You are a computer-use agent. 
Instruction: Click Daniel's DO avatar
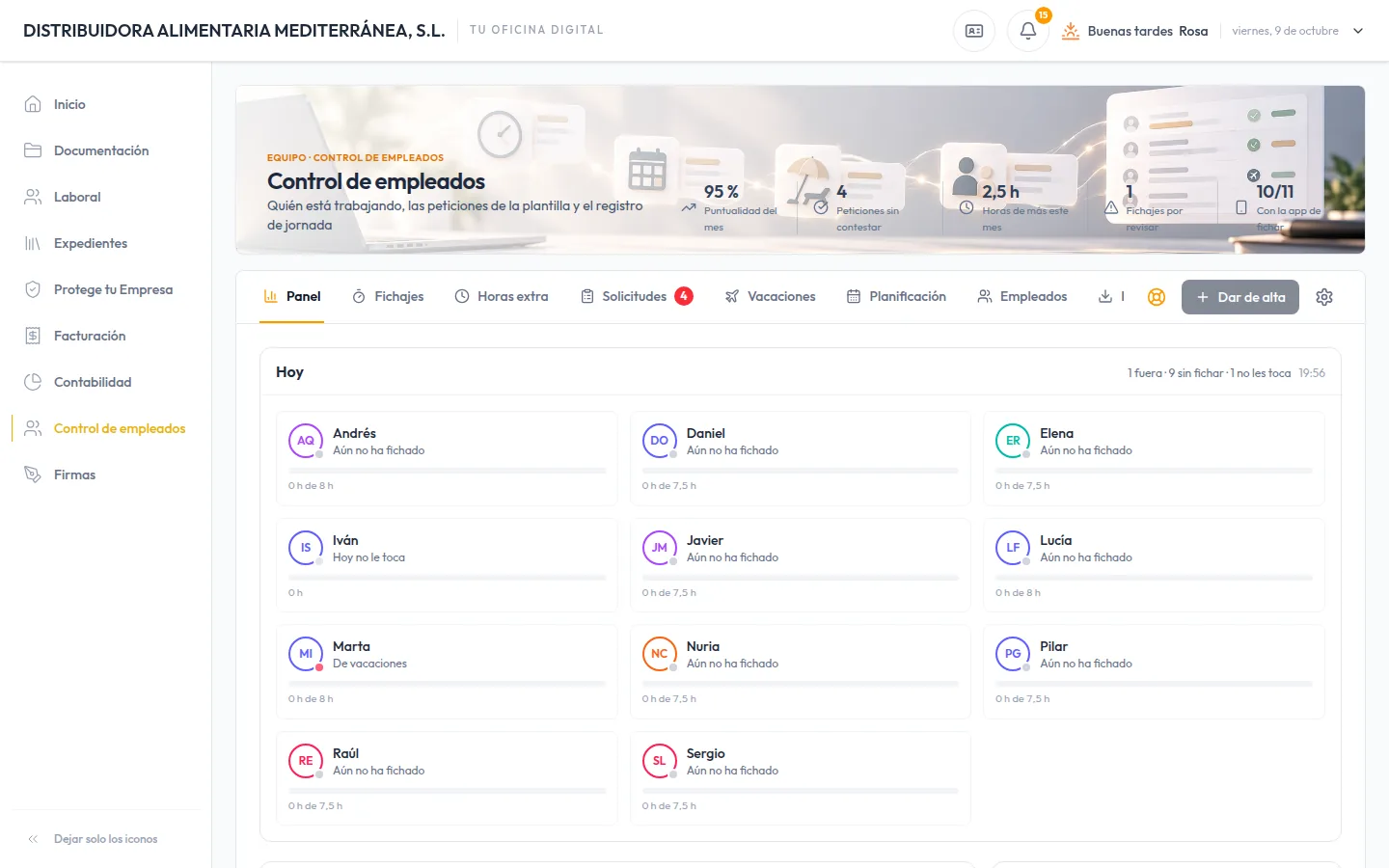tap(660, 441)
